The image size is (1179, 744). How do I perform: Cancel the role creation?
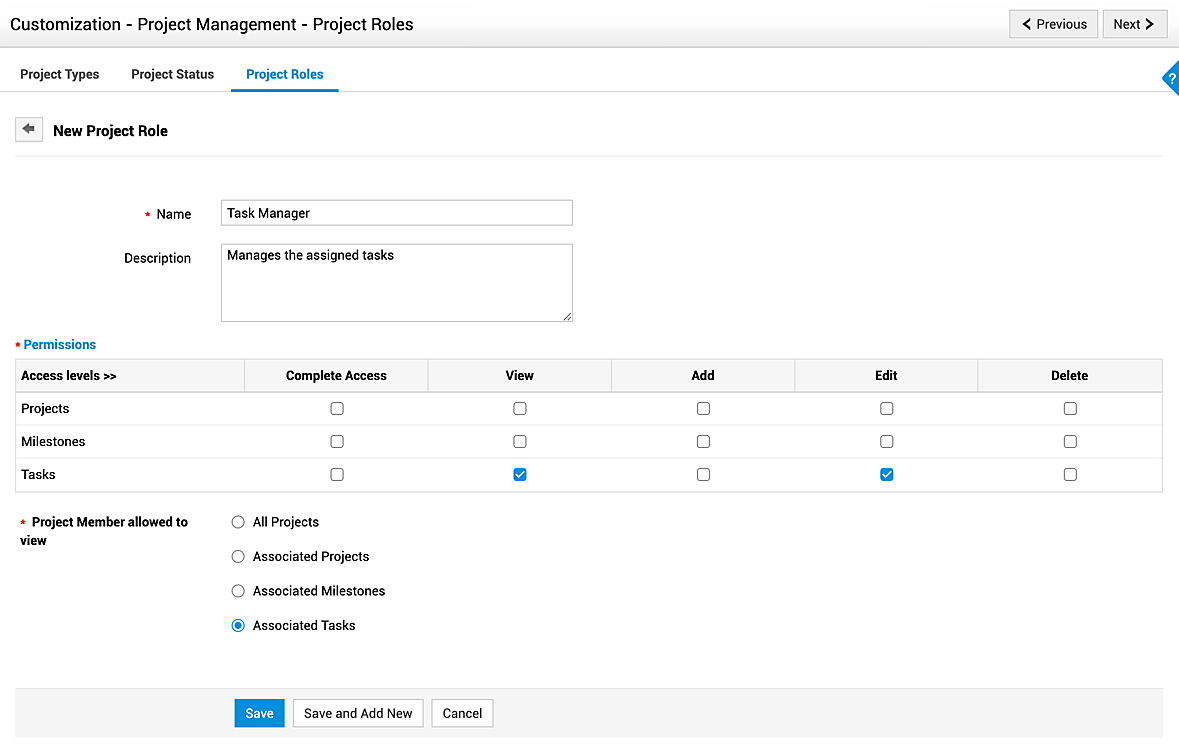(462, 713)
